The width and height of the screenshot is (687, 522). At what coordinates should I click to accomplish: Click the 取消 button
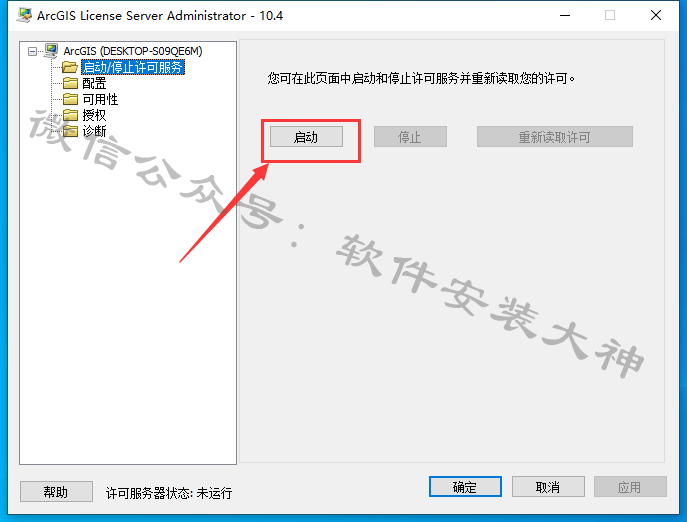click(x=548, y=486)
